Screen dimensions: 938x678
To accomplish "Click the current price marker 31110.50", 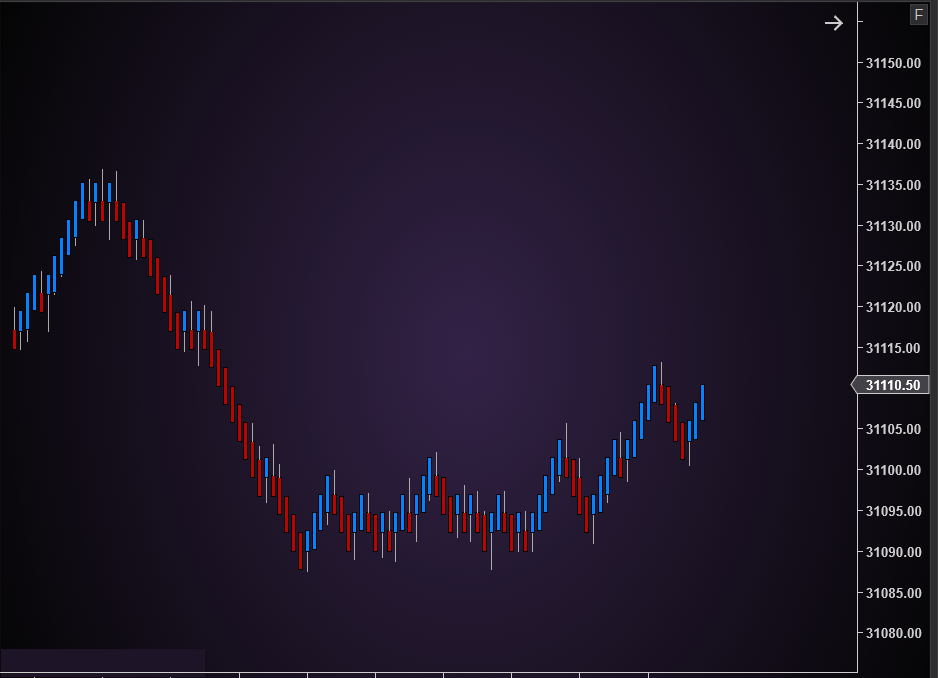I will 890,385.
